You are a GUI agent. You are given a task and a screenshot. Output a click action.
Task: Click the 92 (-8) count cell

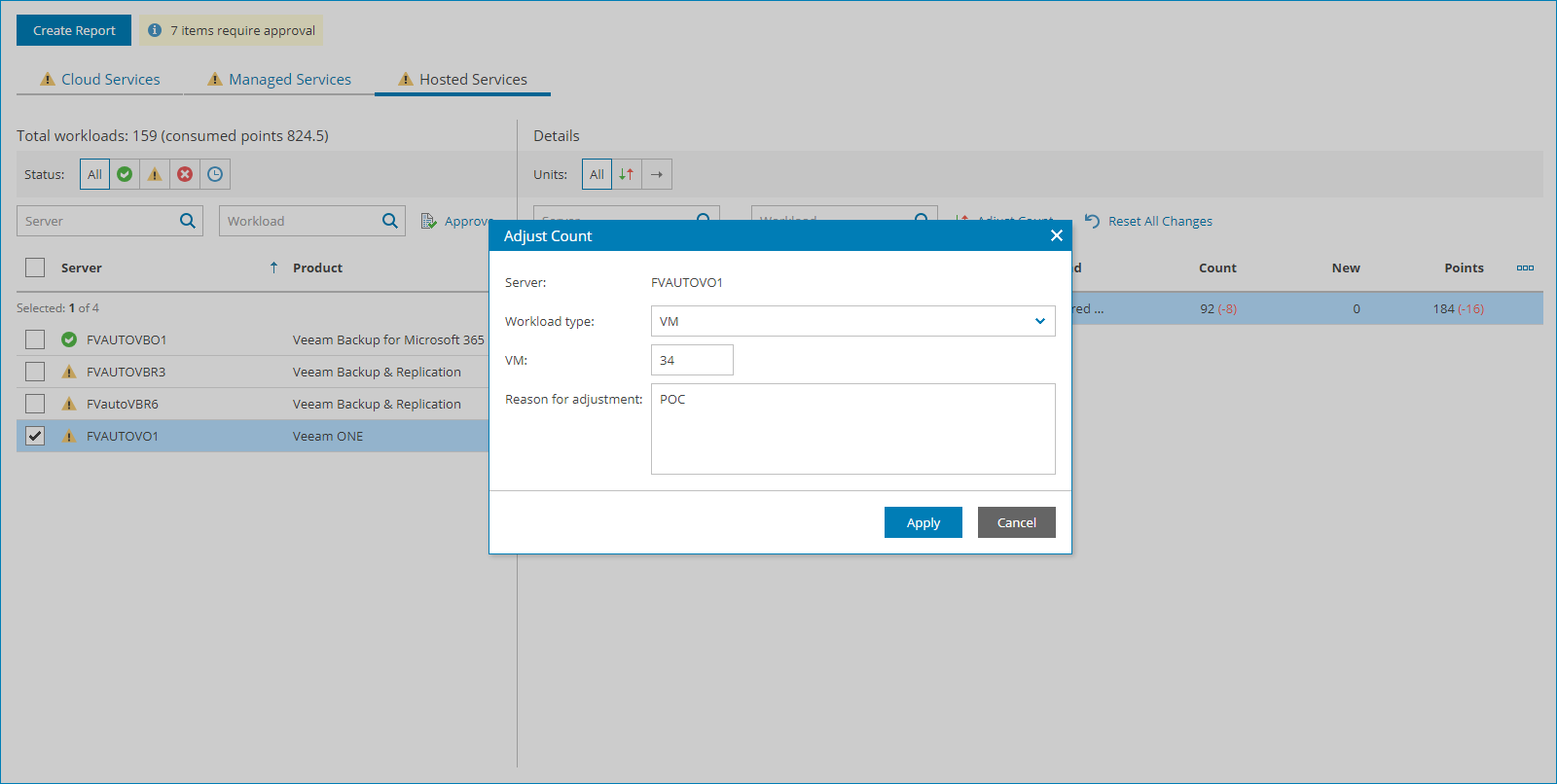[x=1217, y=308]
